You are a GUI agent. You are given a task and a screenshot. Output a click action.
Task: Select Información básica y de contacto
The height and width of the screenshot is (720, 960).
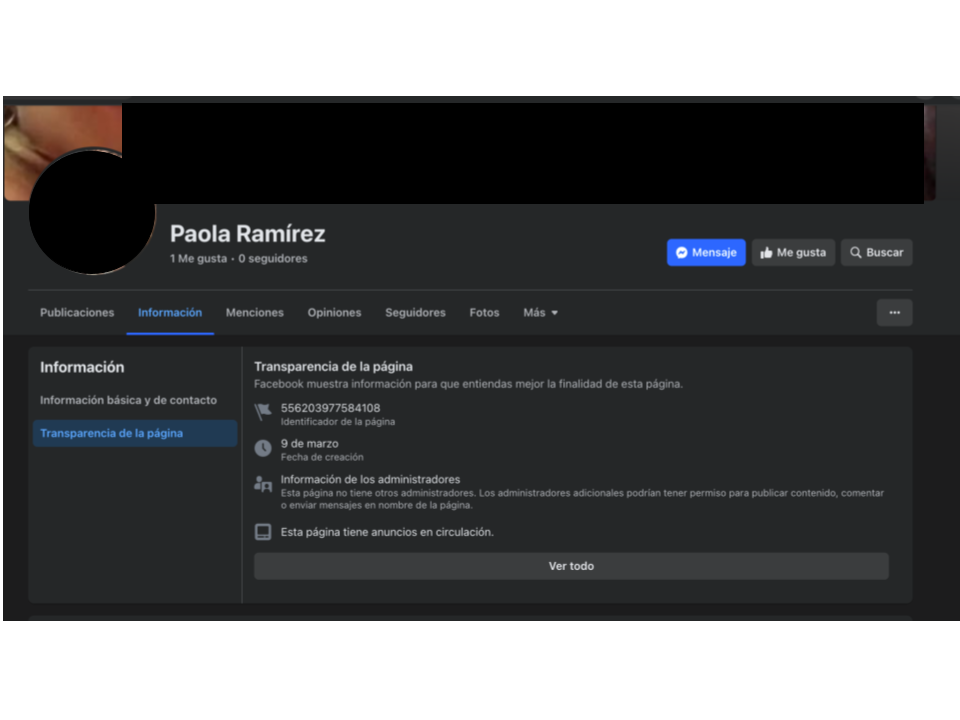[x=128, y=400]
